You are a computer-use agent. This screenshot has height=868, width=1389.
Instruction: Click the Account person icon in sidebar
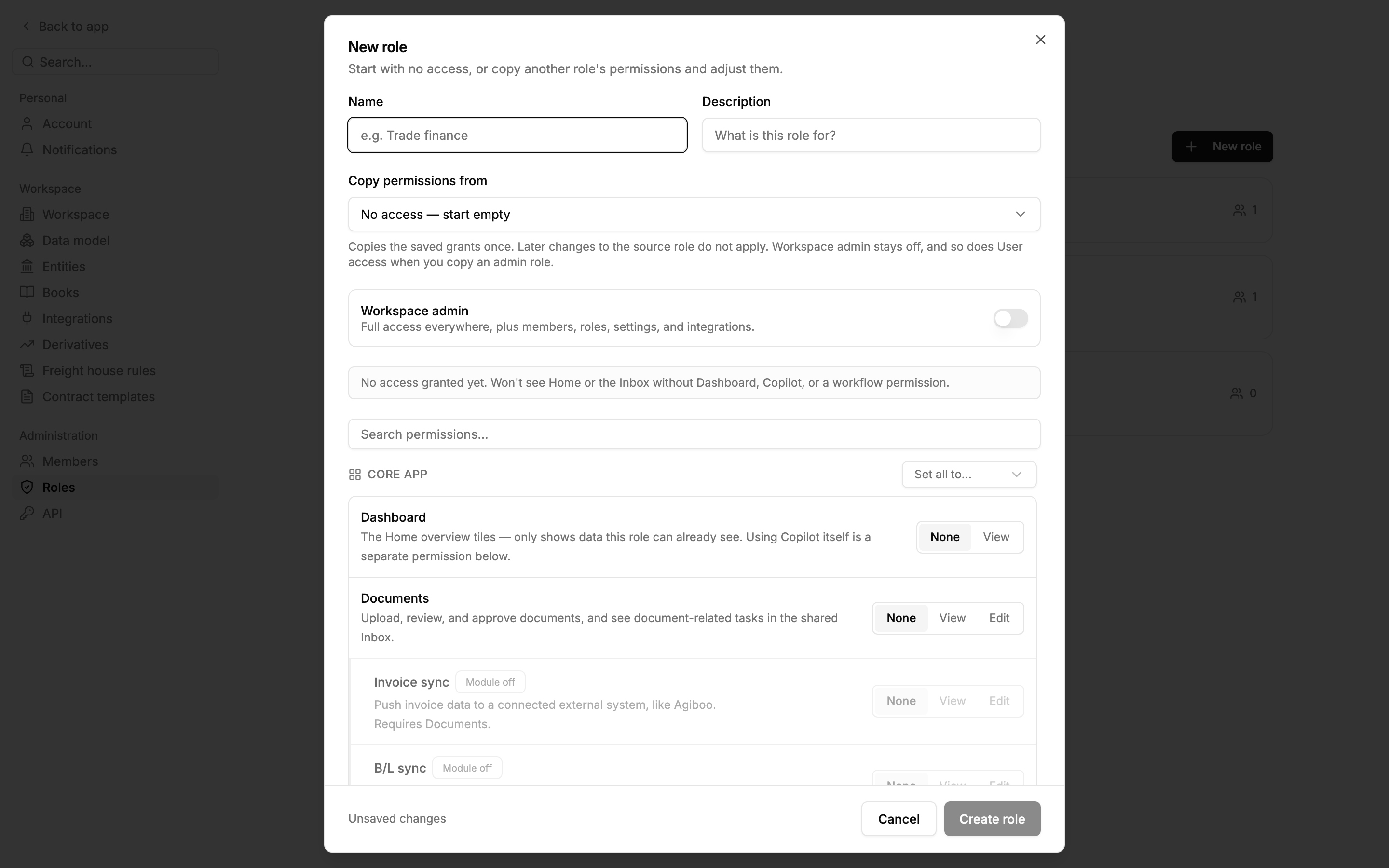coord(27,124)
